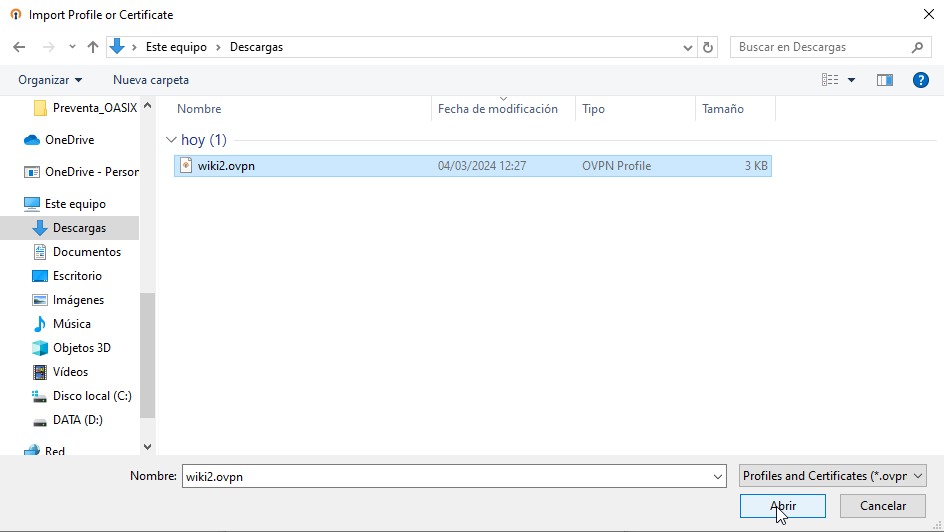Click the navigation pane scrollbar

coord(148,350)
